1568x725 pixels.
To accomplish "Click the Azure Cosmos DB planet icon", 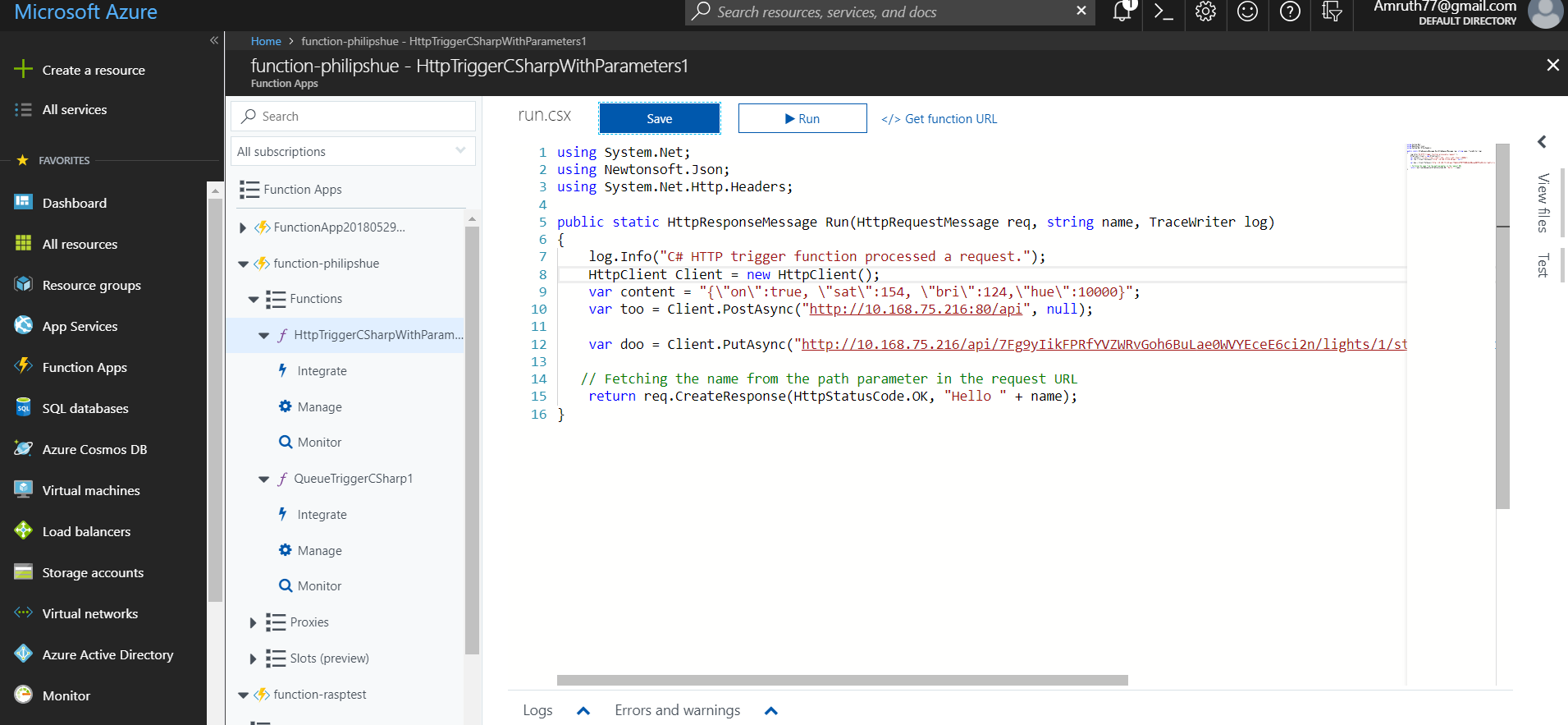I will (x=23, y=448).
